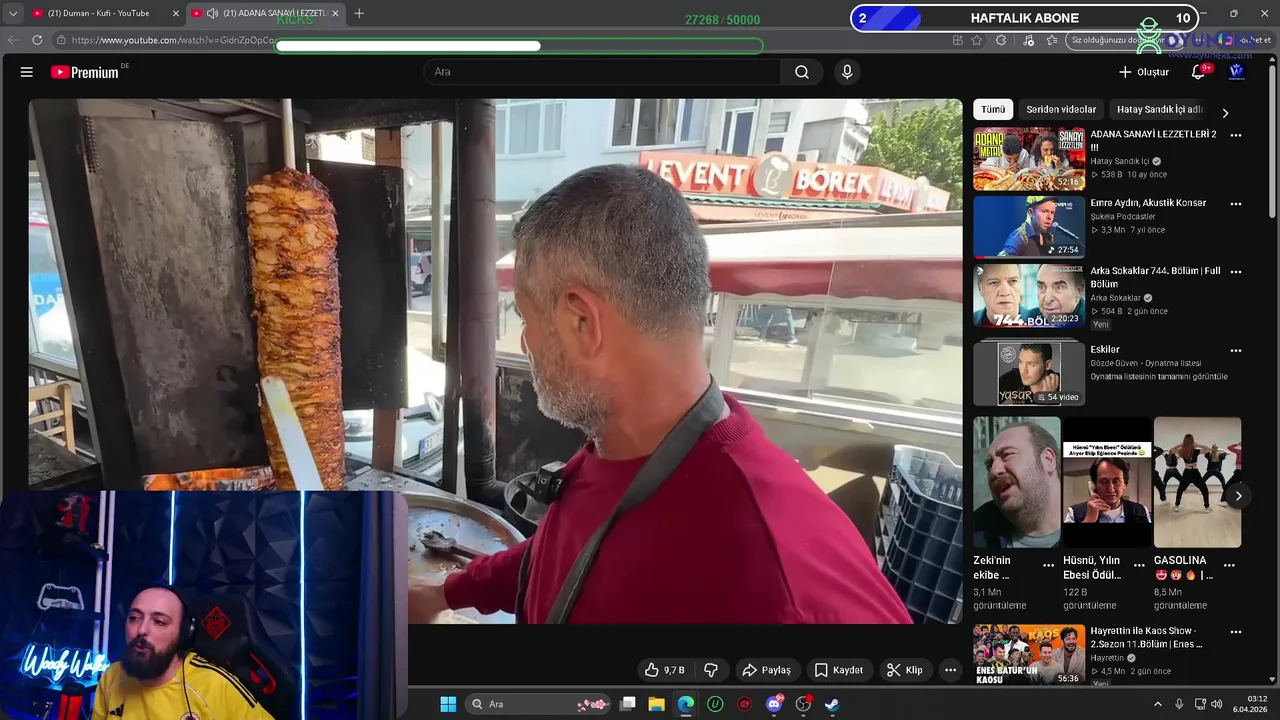Open the Emre Aydın Akustik Konser thumbnail

(x=1029, y=227)
